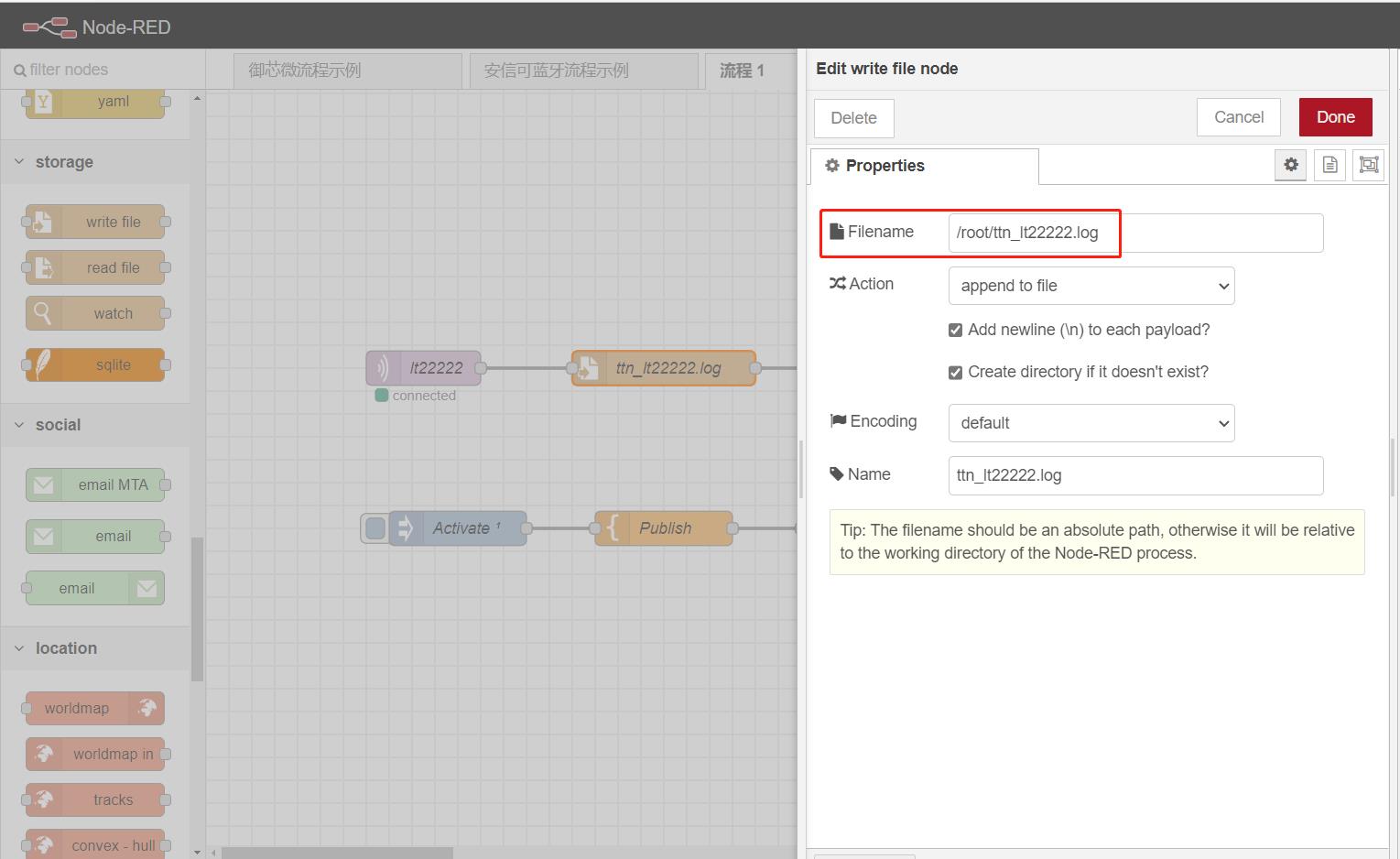Open node appearance settings icon
Viewport: 1400px width, 859px height.
(1368, 165)
